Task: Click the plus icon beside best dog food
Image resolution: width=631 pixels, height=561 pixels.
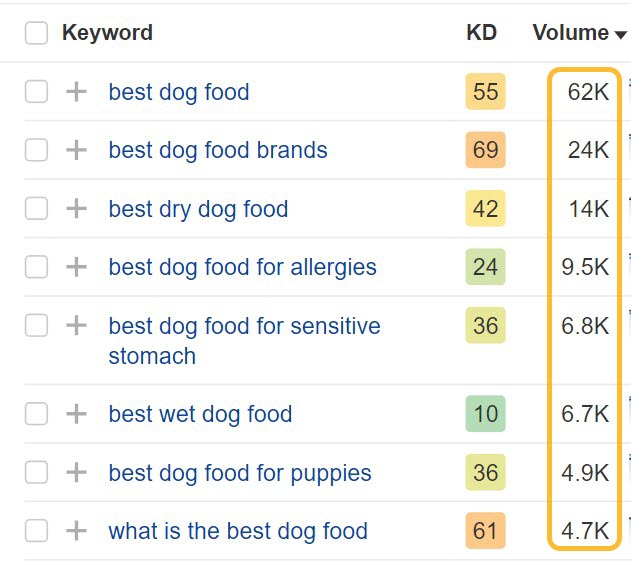Action: point(76,92)
